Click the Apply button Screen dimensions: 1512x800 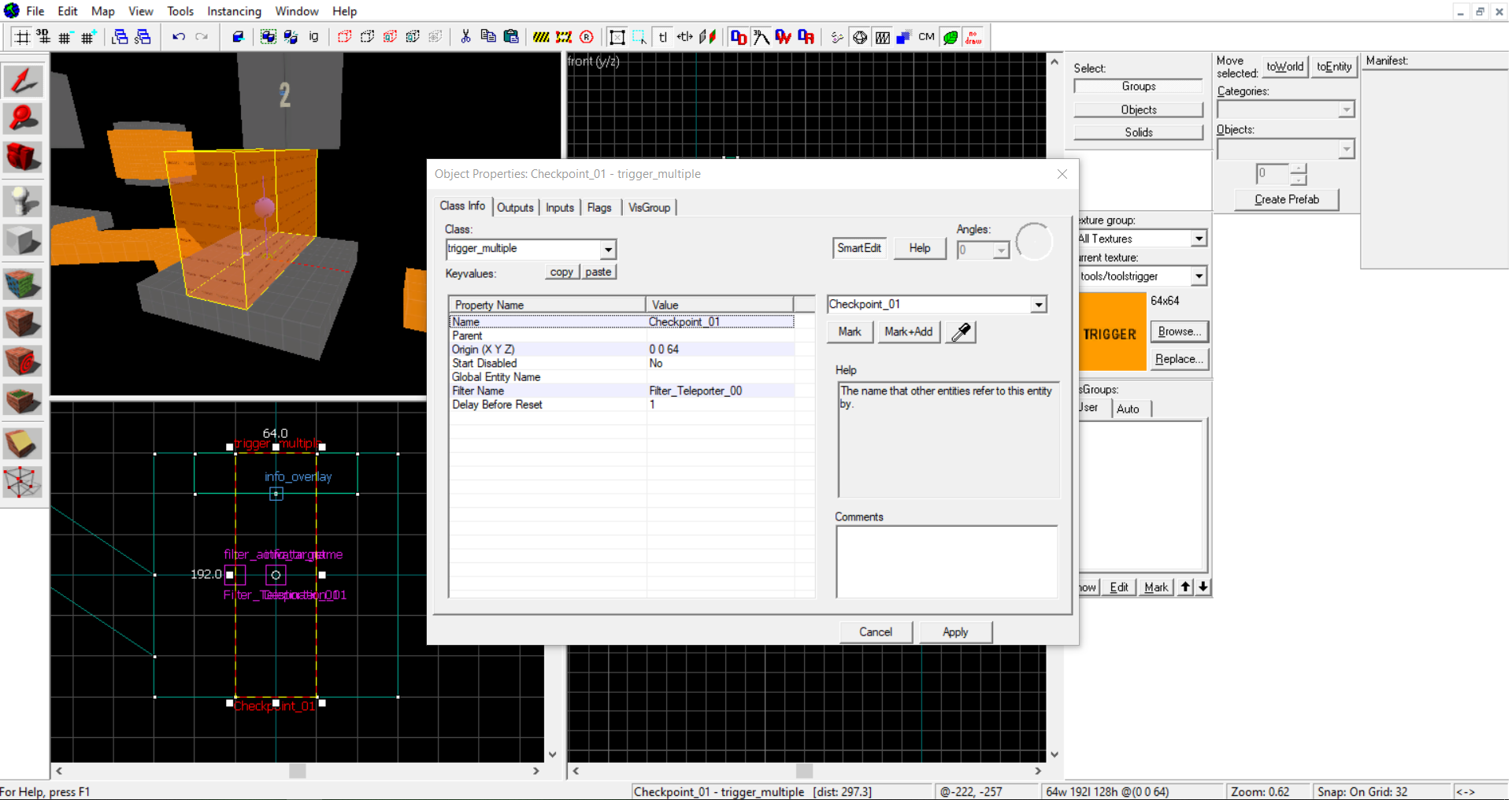click(x=954, y=632)
